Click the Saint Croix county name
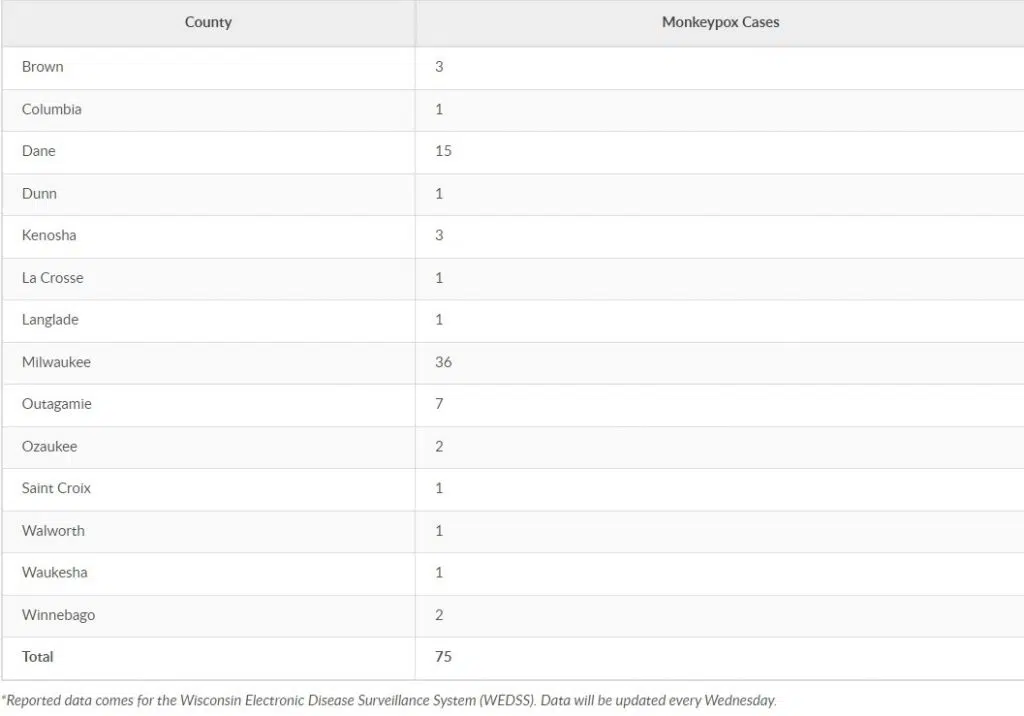Viewport: 1024px width, 716px height. click(x=56, y=488)
